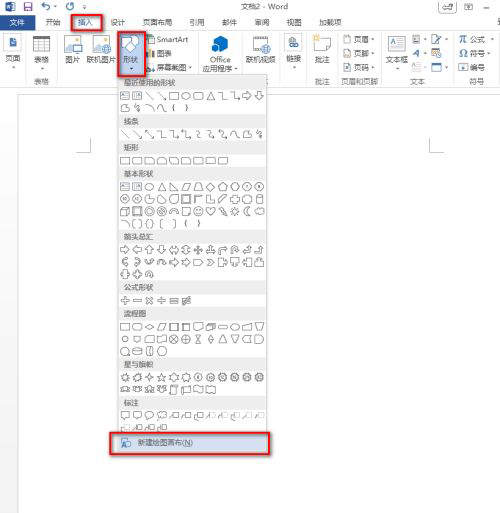Insert an online video (联机视频)
Screen dimensions: 500x513
click(x=260, y=49)
